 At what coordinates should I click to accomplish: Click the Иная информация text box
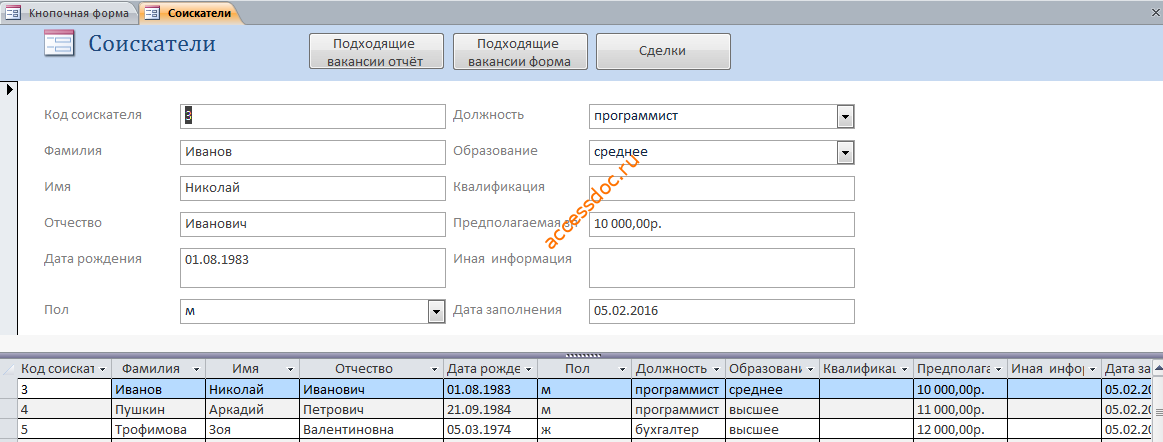722,268
